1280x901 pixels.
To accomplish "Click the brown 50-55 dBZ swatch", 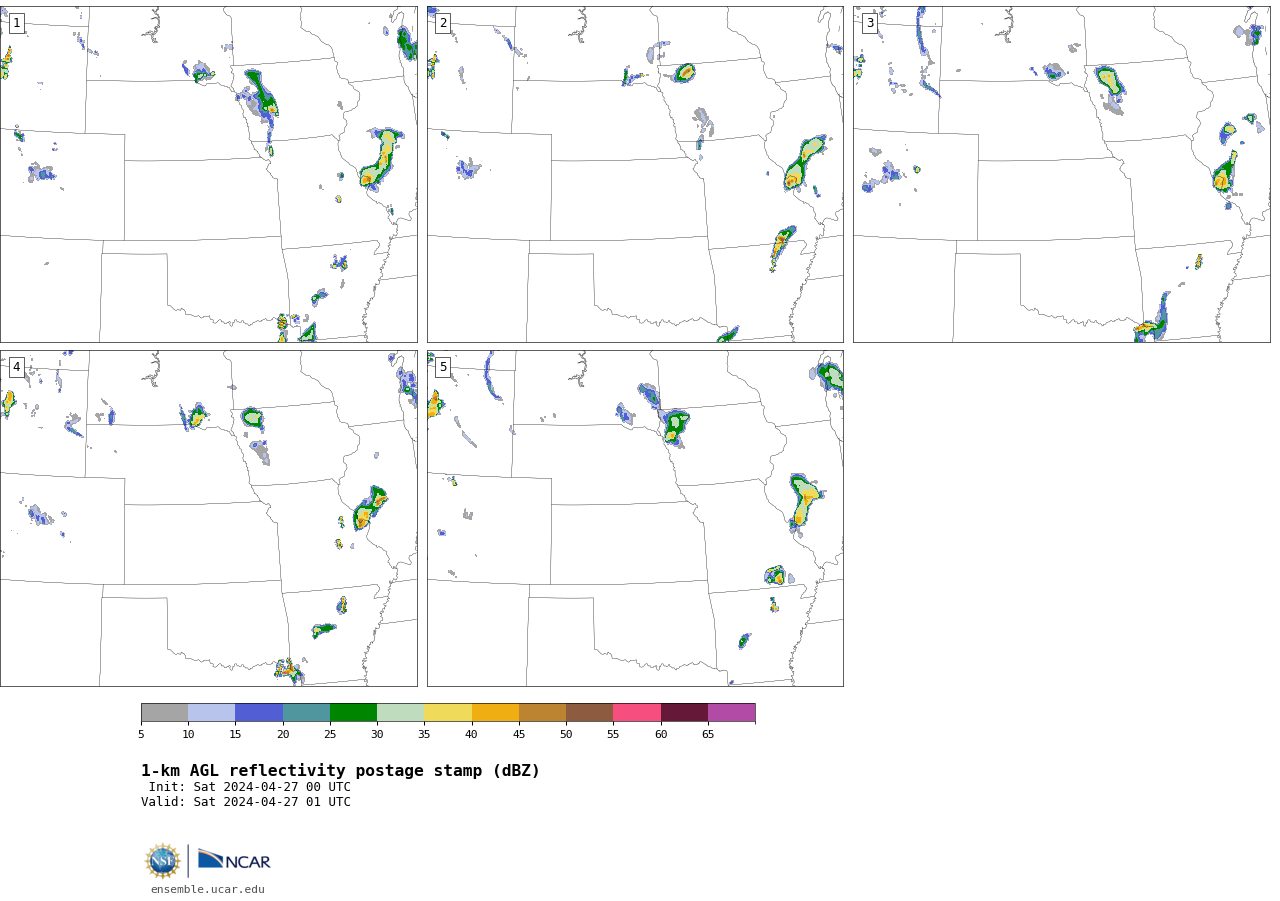I will pos(590,712).
